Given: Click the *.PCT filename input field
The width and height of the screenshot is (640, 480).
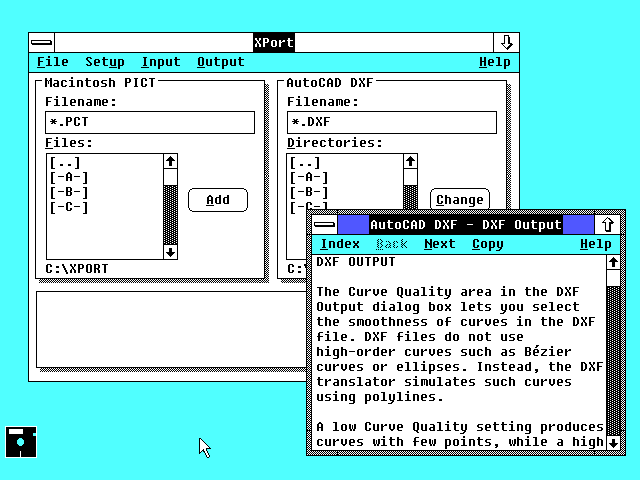Looking at the screenshot, I should (x=150, y=122).
